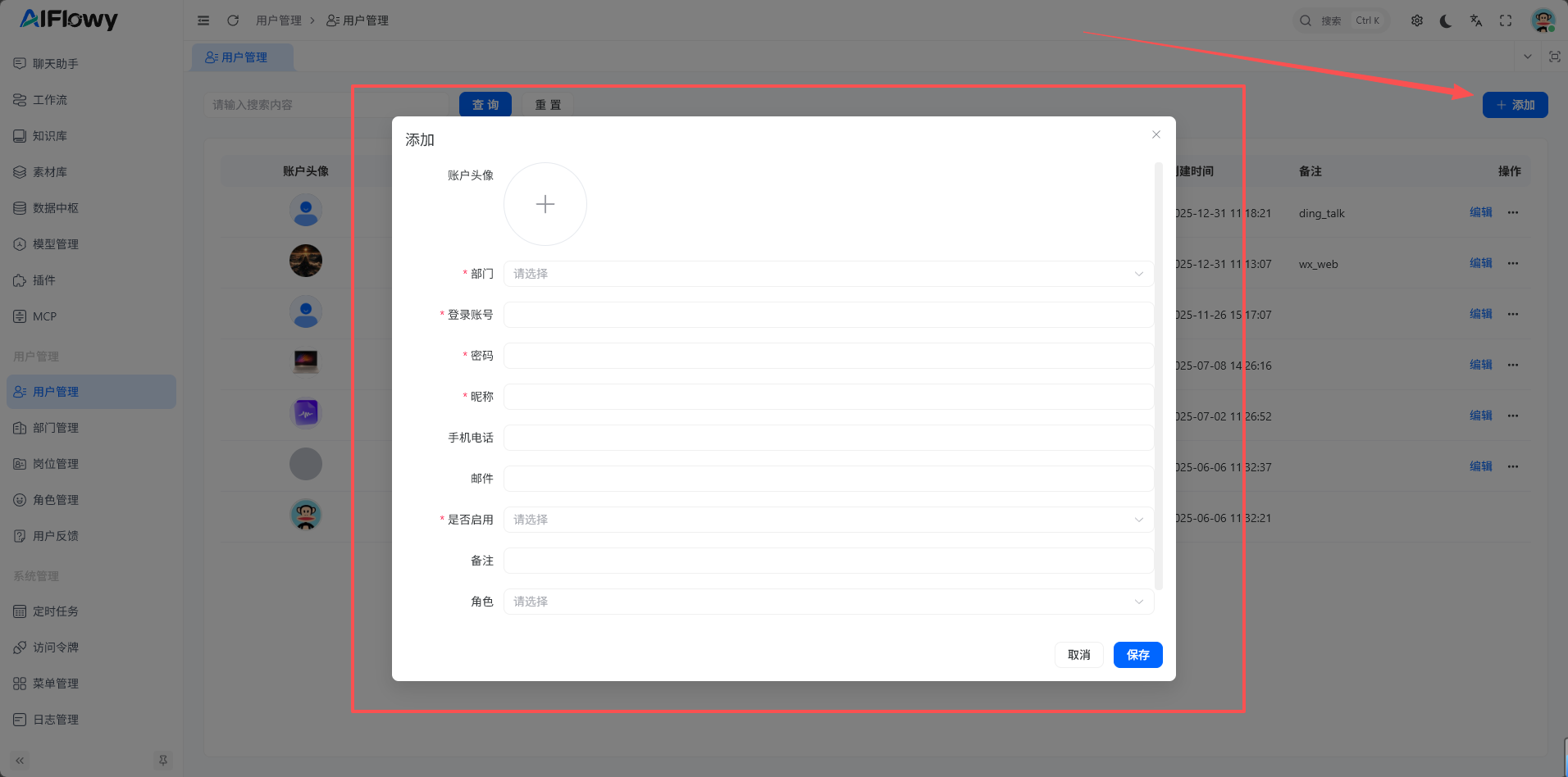Enter fullscreen via top bar icon
Image resolution: width=1568 pixels, height=777 pixels.
(1505, 20)
